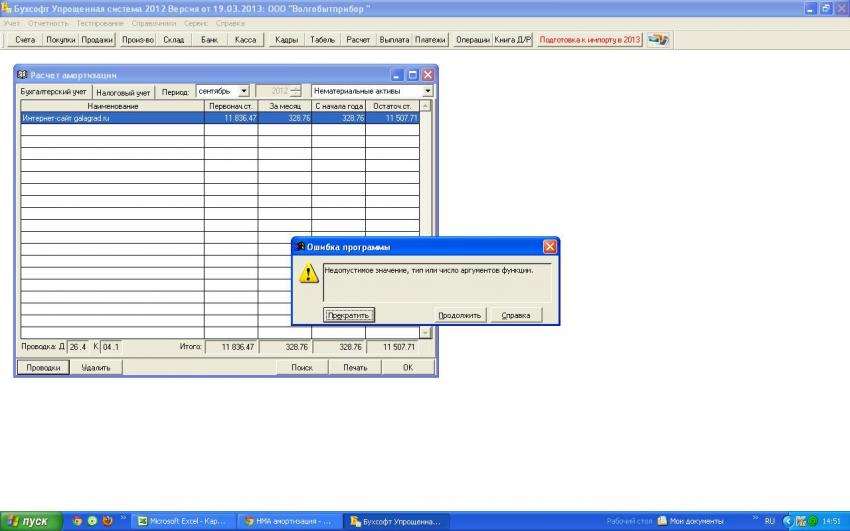The image size is (850, 531).
Task: Open the Книга Д/Р toolbar section
Action: 513,40
